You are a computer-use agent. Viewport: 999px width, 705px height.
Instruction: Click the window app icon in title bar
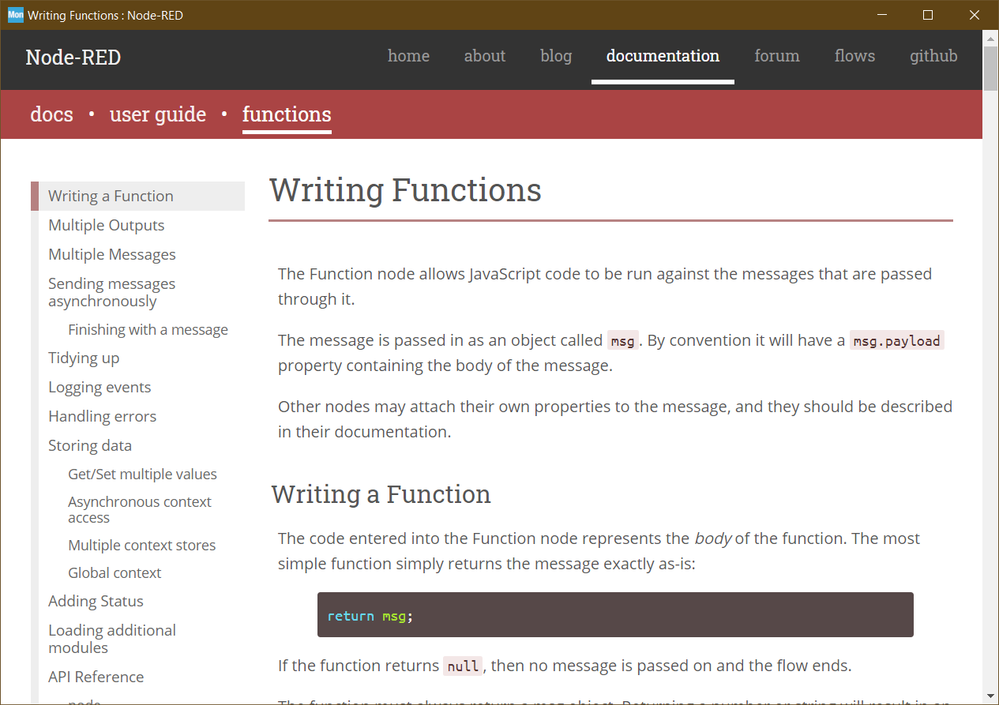pos(15,15)
